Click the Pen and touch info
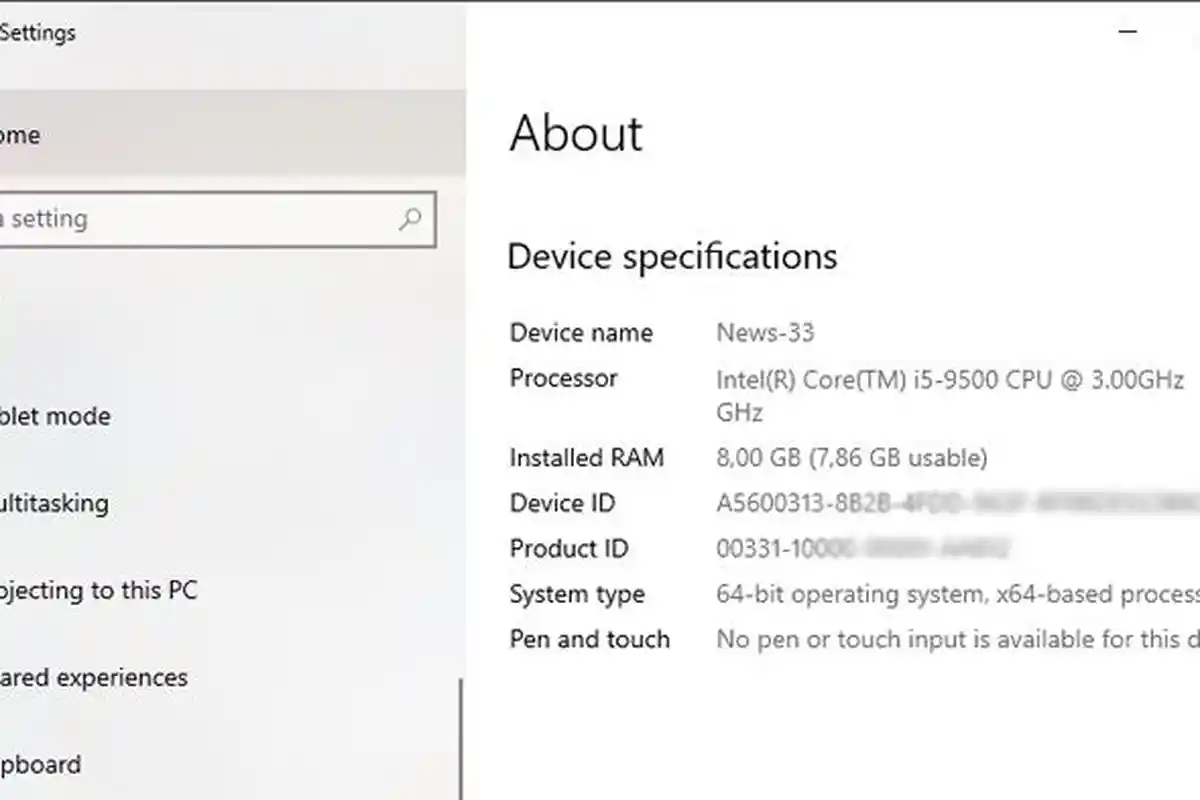 (x=950, y=639)
